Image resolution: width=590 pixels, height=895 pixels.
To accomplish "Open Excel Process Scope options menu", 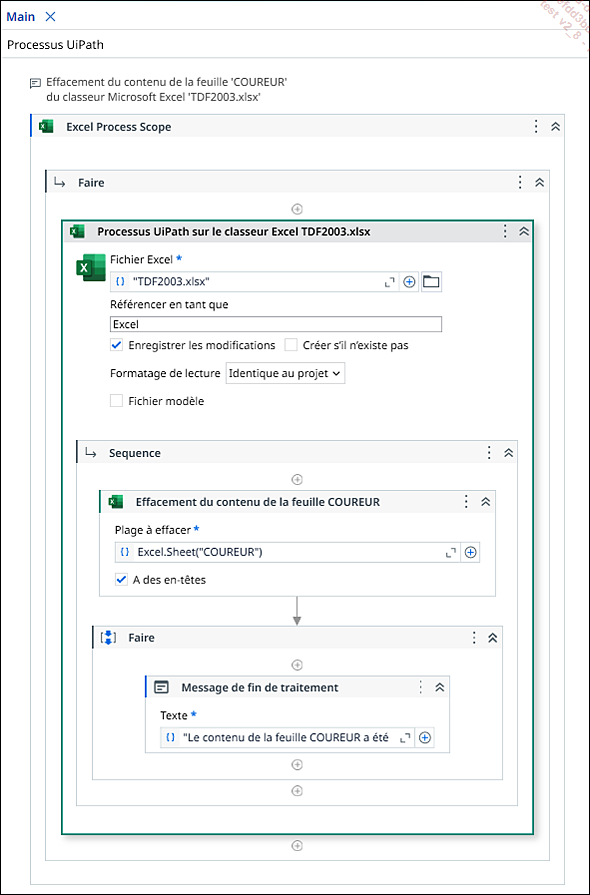I will [x=536, y=126].
